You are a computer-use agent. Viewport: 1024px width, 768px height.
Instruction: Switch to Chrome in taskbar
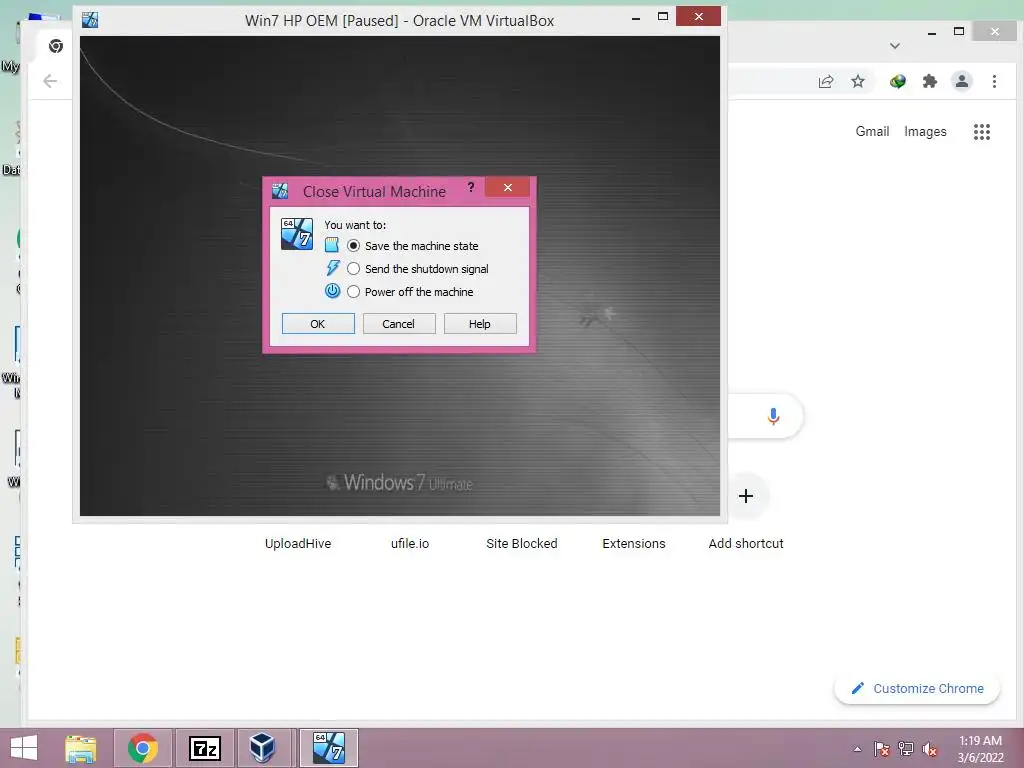coord(143,748)
